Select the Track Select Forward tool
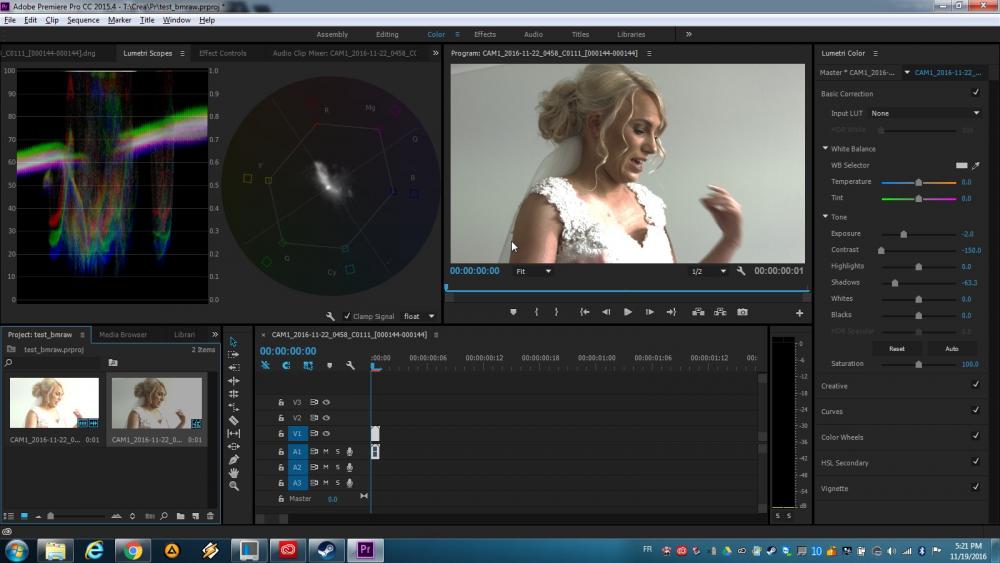 coord(233,355)
